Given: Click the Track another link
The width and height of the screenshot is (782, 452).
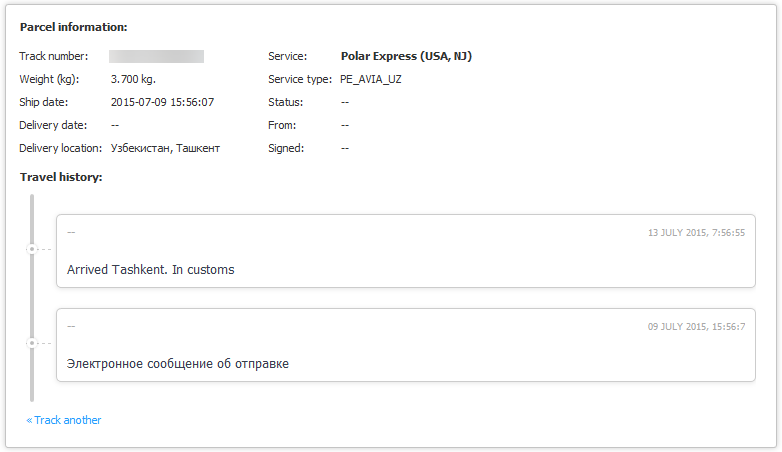Looking at the screenshot, I should coord(68,420).
